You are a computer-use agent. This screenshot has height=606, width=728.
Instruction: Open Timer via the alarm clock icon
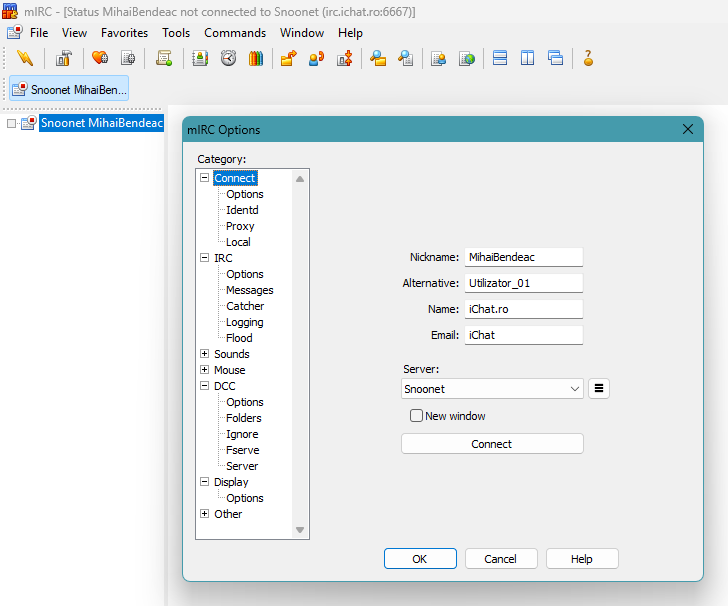click(x=228, y=58)
